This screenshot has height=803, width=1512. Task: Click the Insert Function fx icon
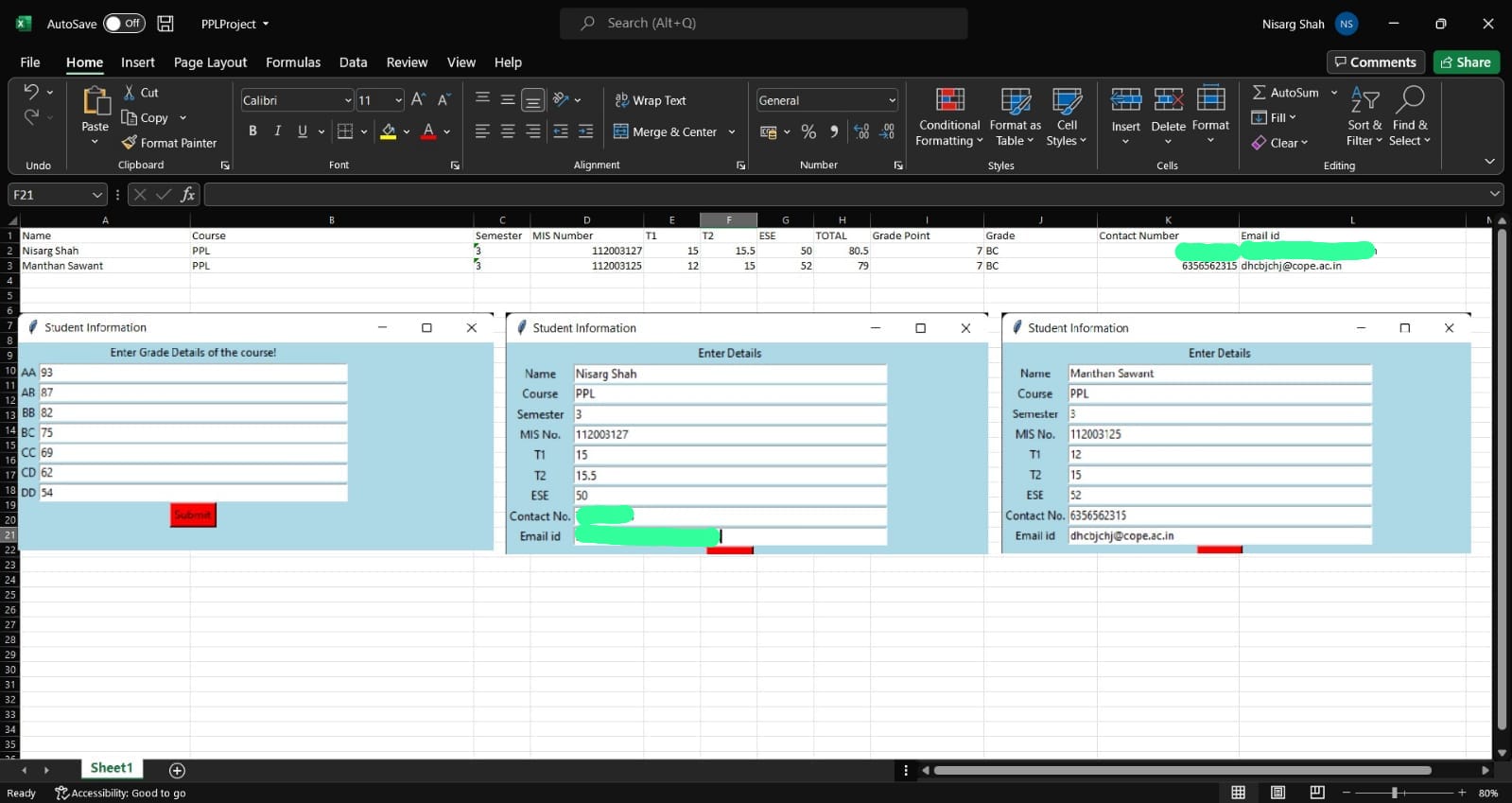[187, 194]
